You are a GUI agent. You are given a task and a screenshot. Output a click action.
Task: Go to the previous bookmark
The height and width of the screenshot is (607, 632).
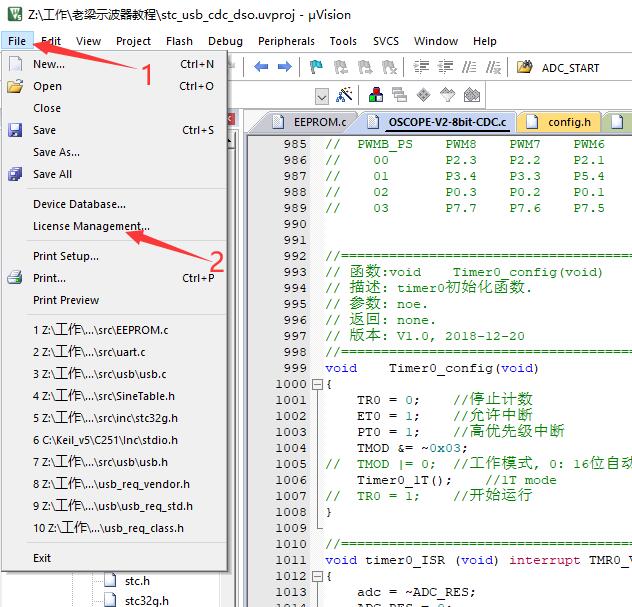click(x=341, y=67)
